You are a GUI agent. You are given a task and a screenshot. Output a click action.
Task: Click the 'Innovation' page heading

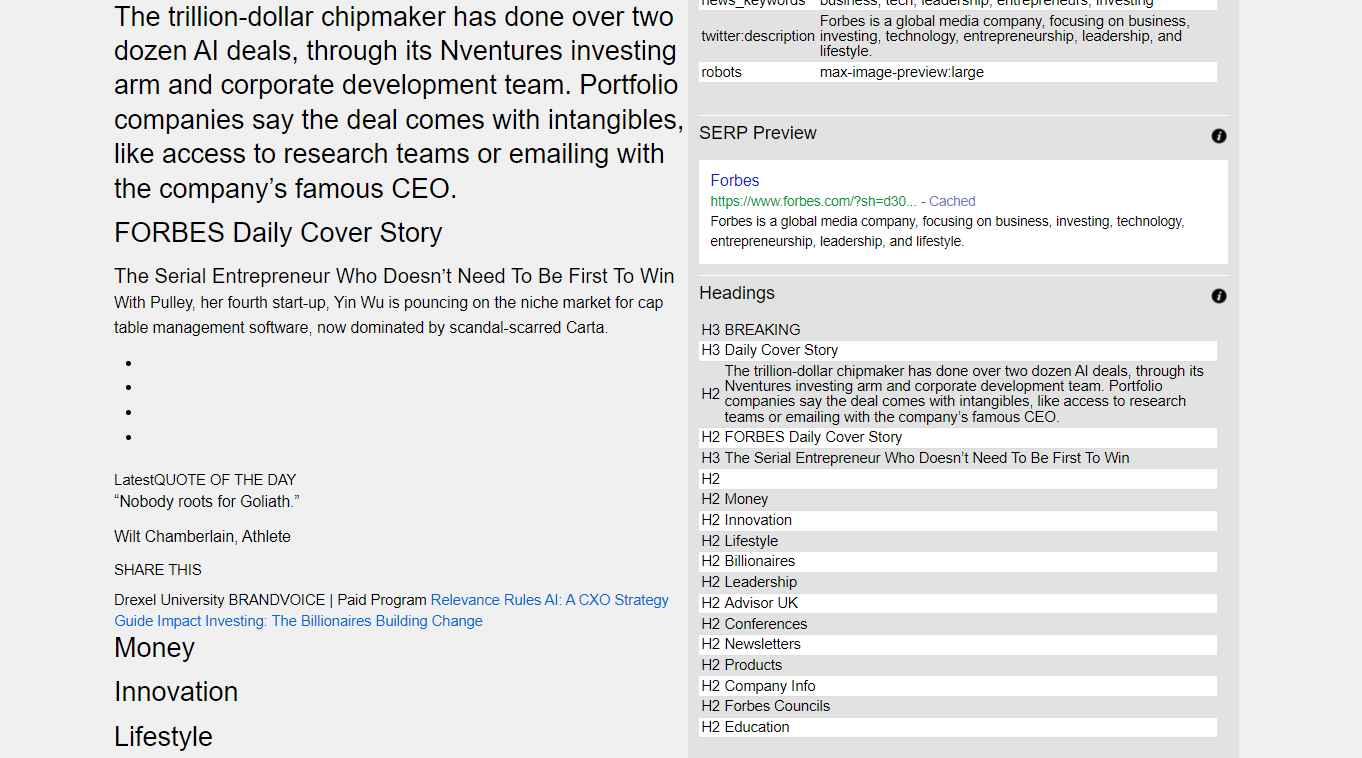(x=176, y=692)
